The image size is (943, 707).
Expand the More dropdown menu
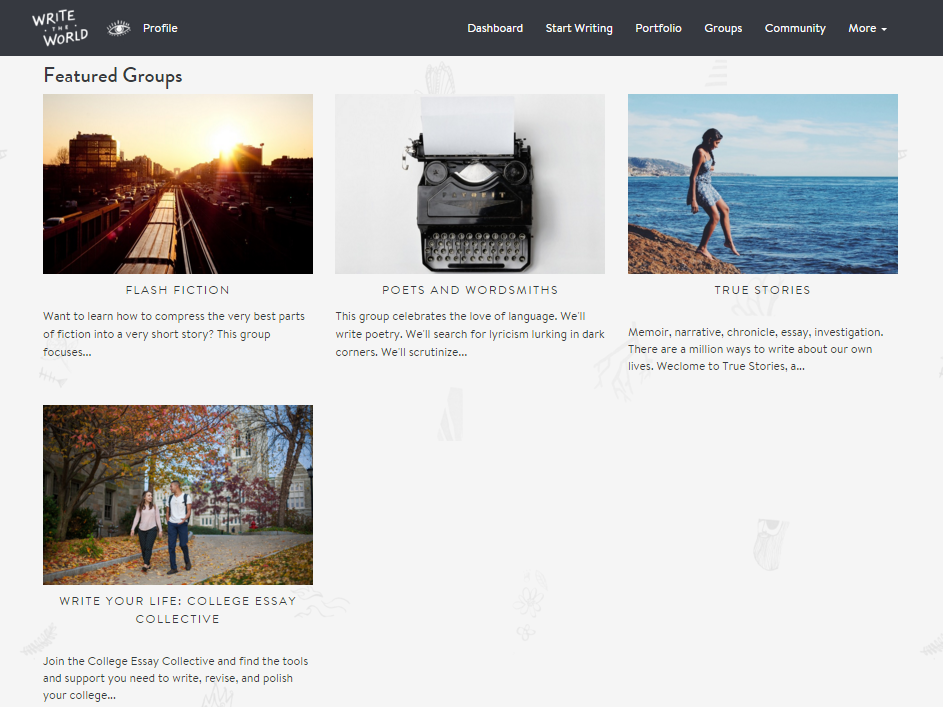pyautogui.click(x=867, y=28)
